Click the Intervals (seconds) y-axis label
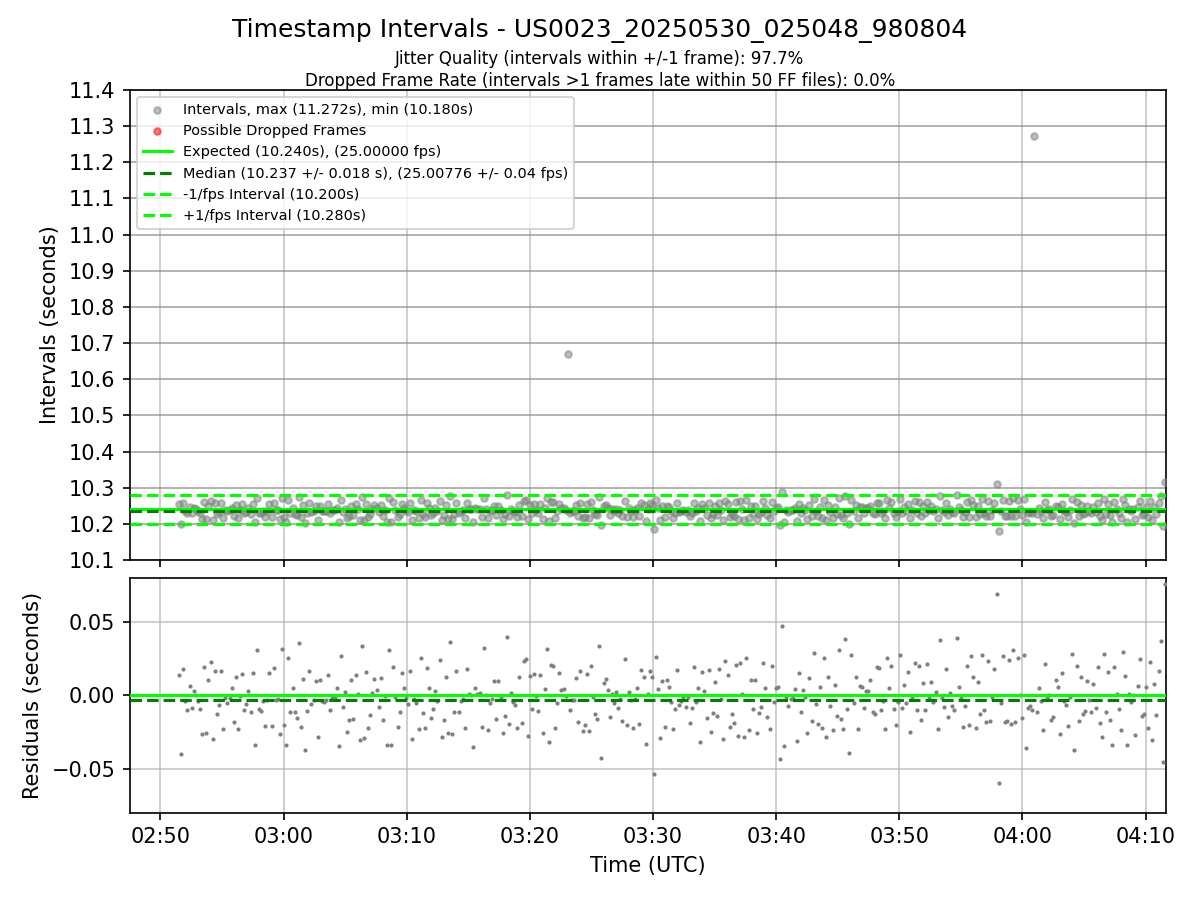Viewport: 1200px width, 900px height. (49, 325)
